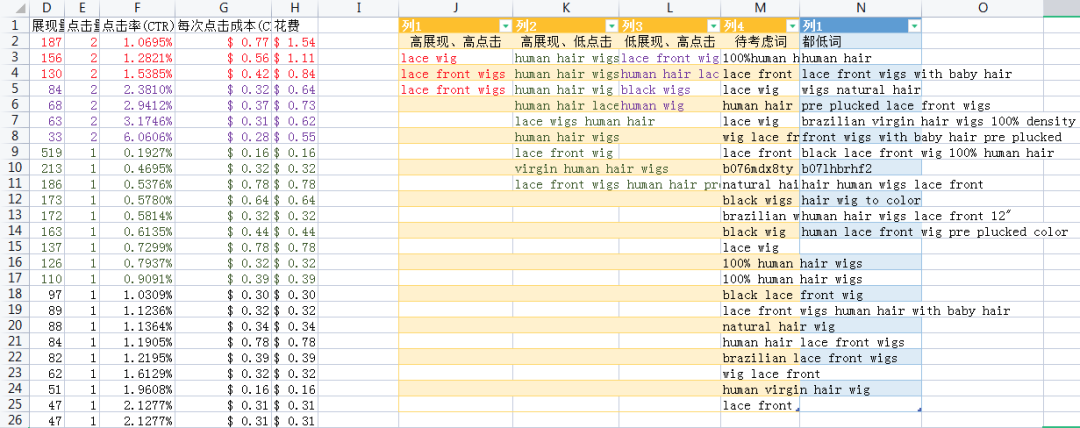Select row 26 header

15,420
